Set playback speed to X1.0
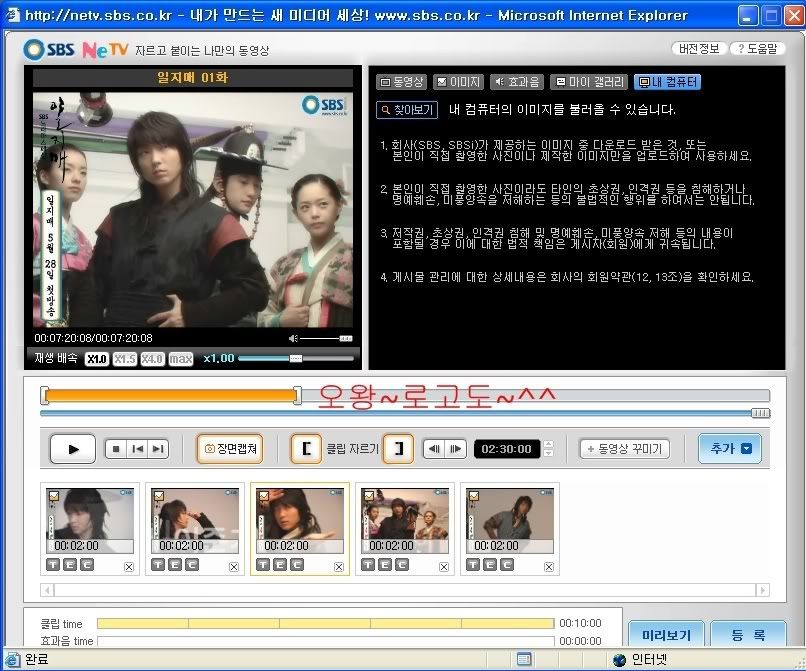This screenshot has width=806, height=671. [x=97, y=359]
